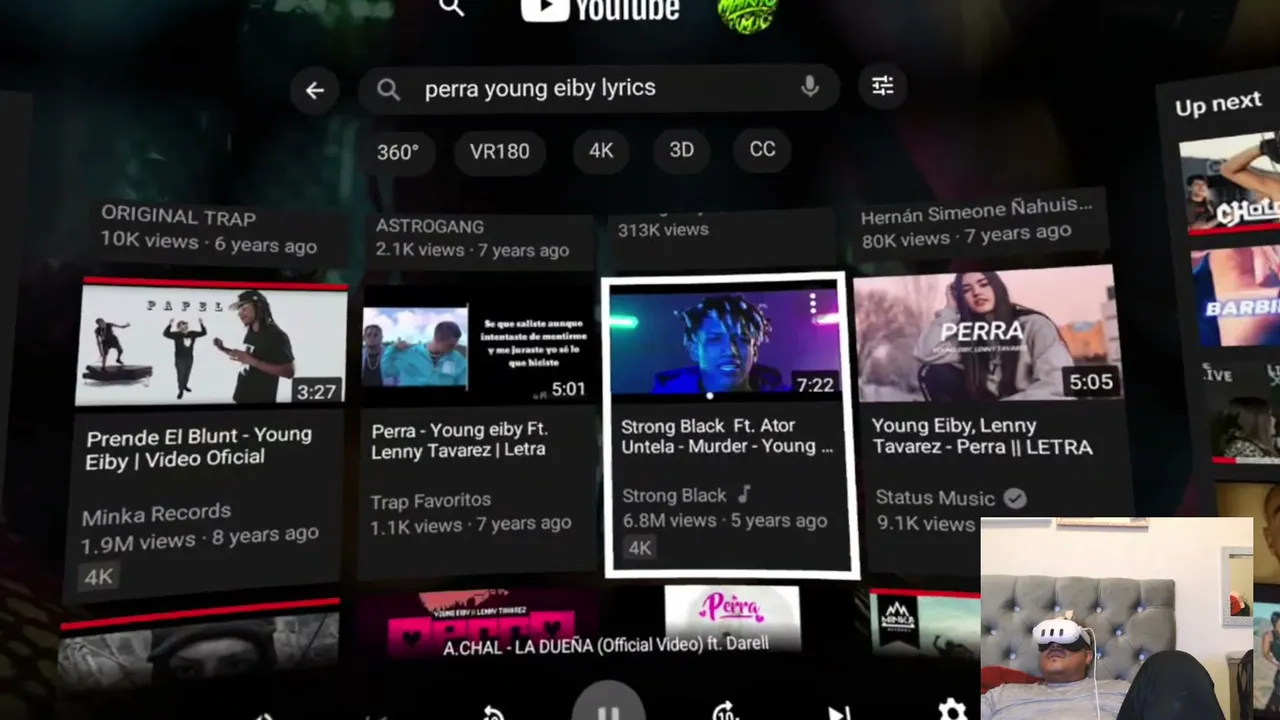
Task: Open title 'Strong Black Ft. Ator Untela - Murder'
Action: coord(727,436)
